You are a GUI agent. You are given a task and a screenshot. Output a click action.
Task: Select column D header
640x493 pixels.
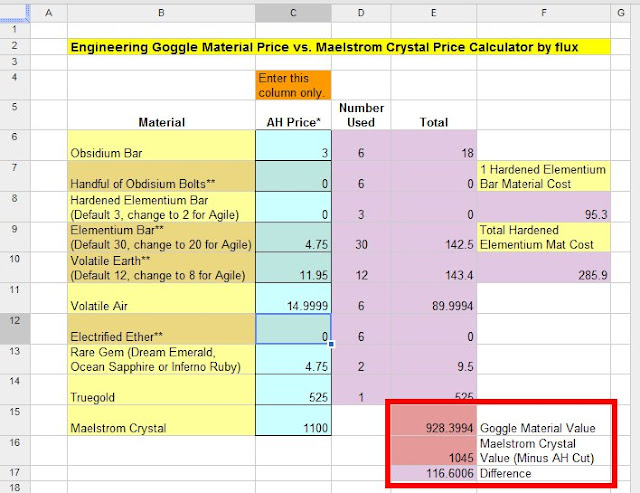(x=361, y=13)
